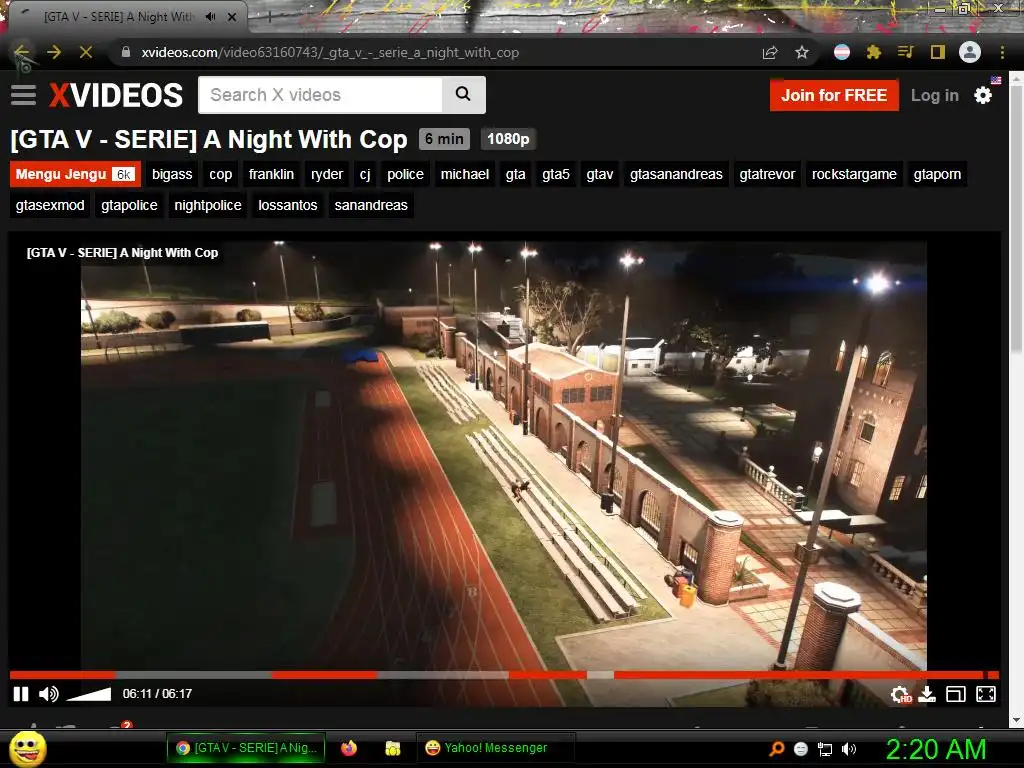Open the tray network icon

(x=825, y=749)
